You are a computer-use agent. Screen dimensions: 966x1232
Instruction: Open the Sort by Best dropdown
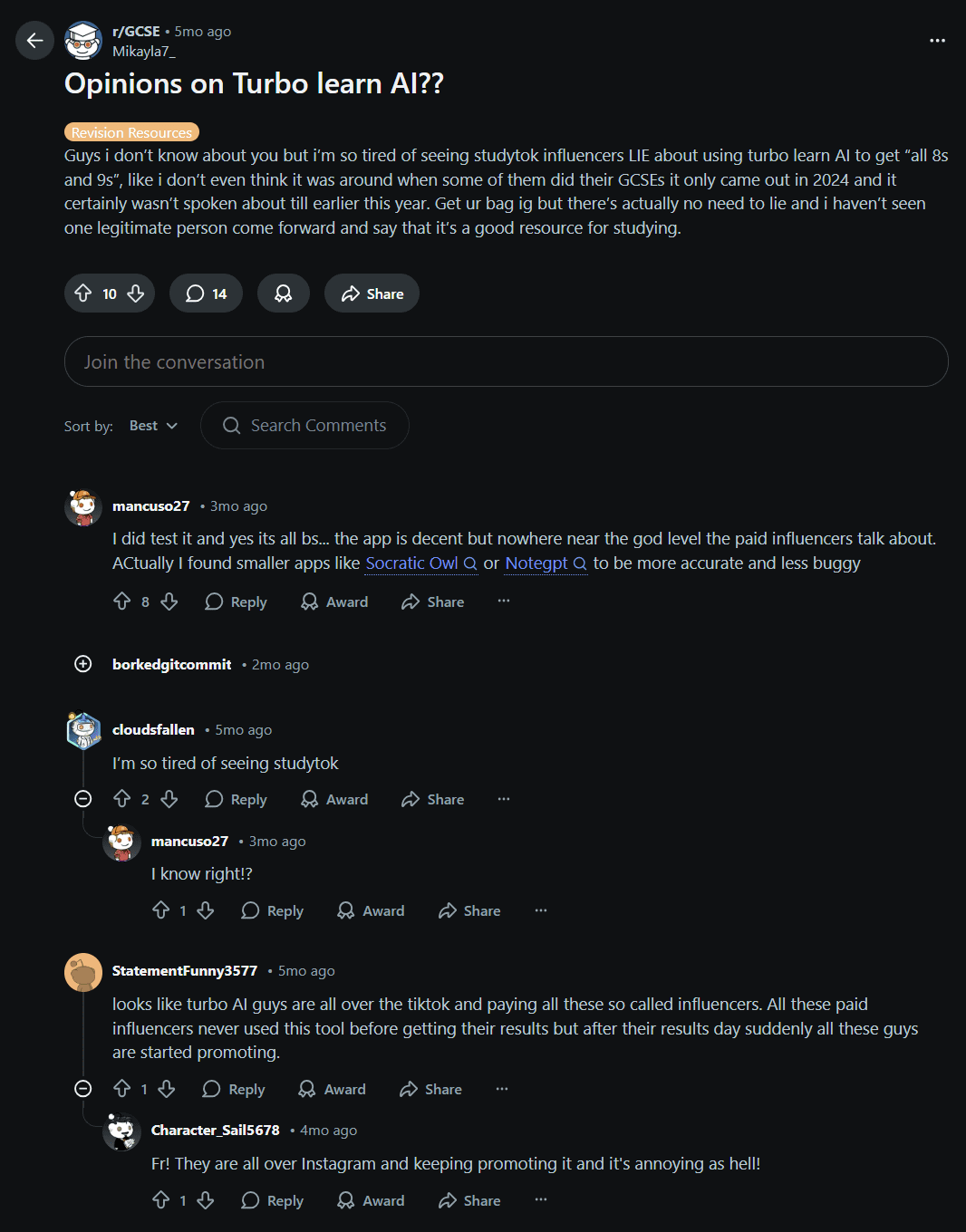[153, 426]
